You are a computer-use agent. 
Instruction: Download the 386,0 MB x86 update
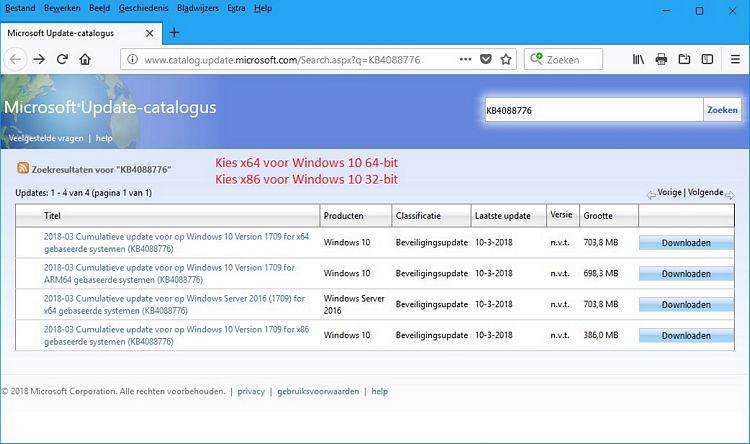[686, 335]
